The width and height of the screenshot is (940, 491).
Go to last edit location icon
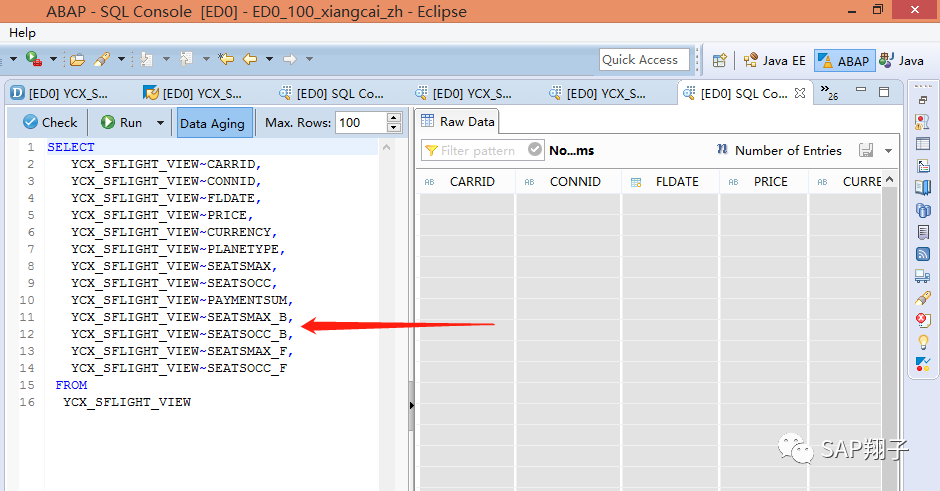(x=226, y=59)
